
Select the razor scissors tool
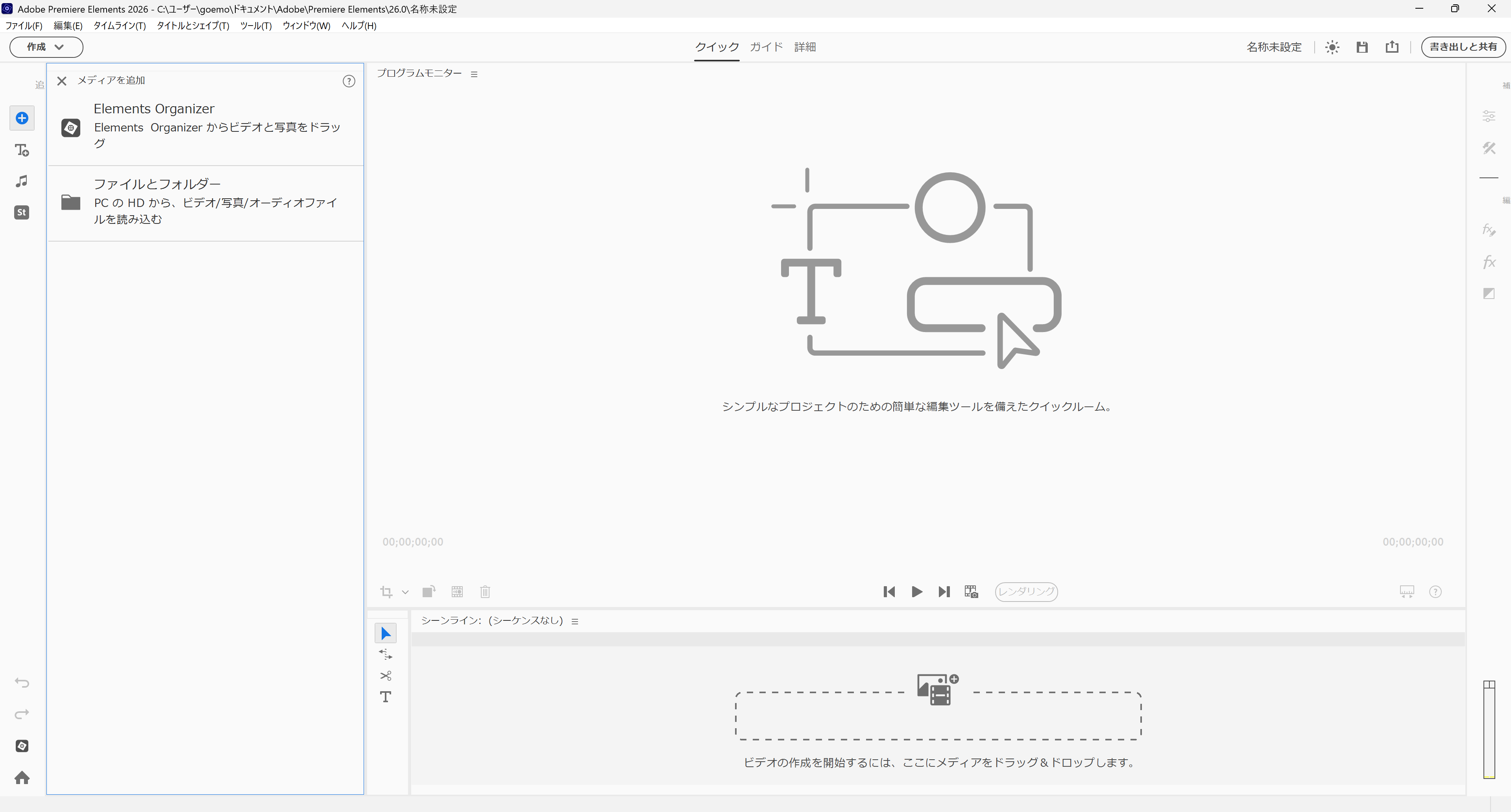point(385,675)
